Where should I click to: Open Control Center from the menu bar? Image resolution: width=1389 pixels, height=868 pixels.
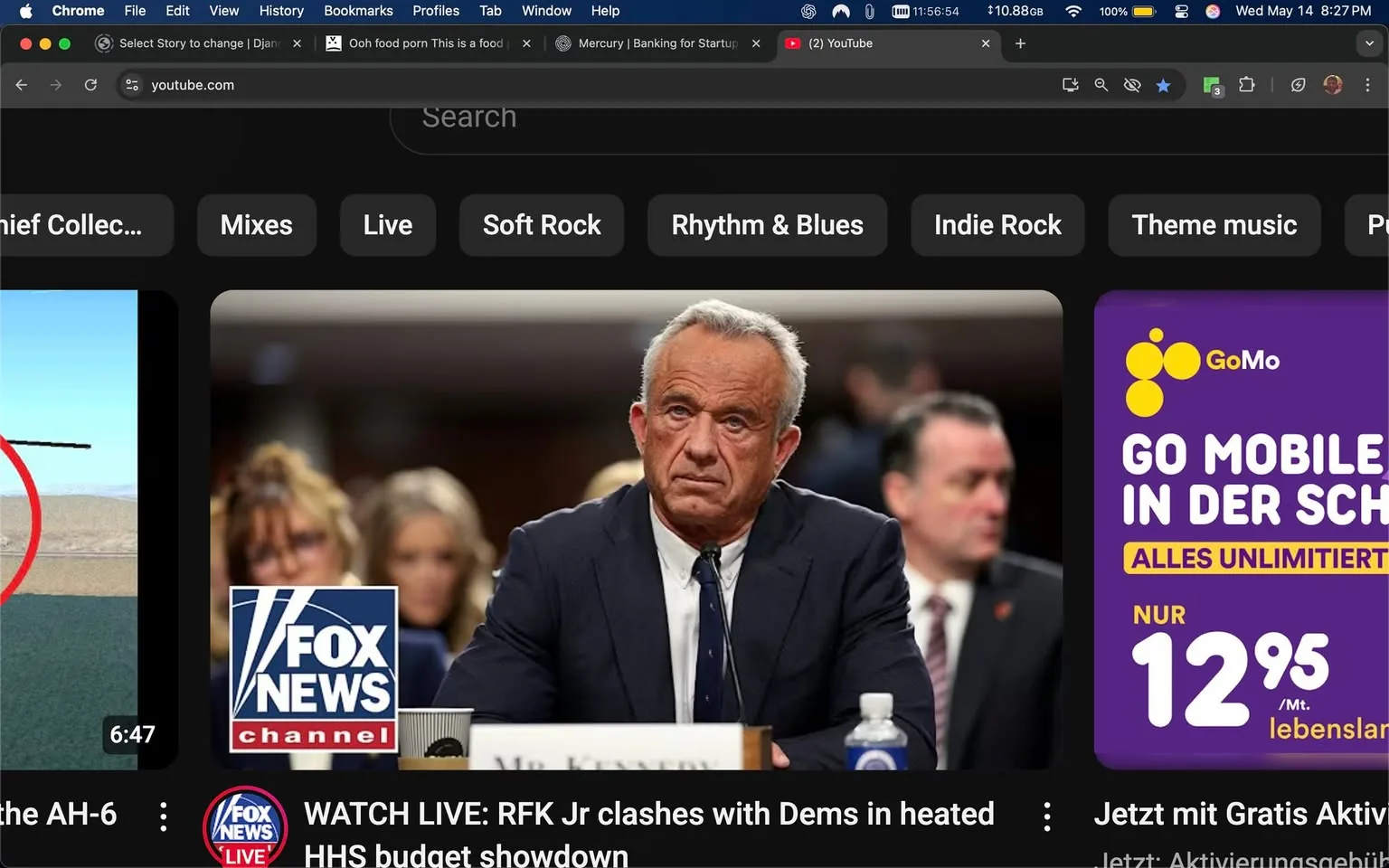1181,12
